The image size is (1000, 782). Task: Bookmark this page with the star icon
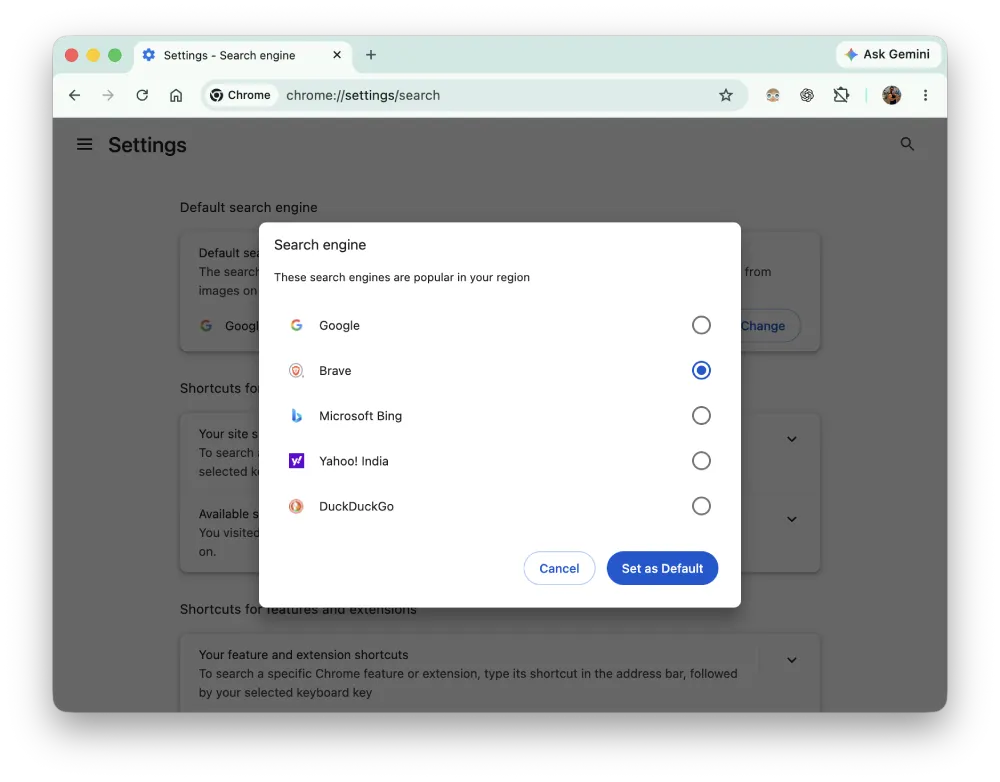point(726,95)
